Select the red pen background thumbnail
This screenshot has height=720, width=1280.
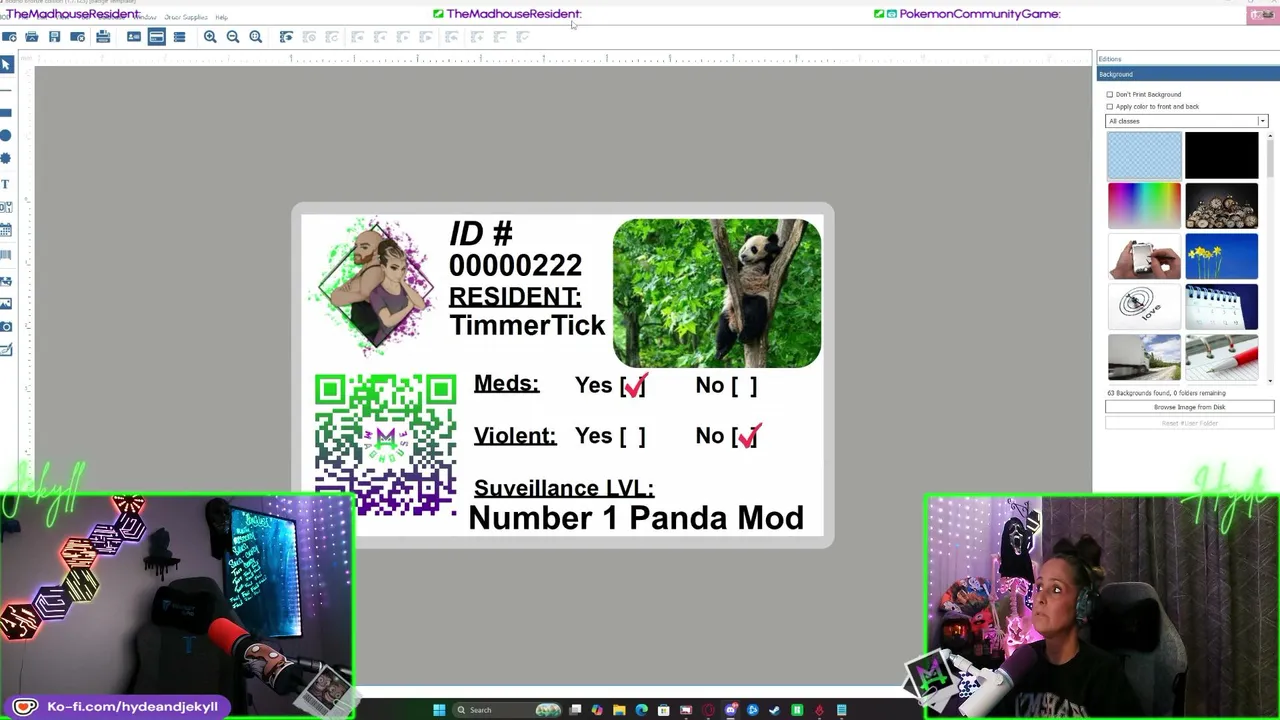click(1222, 358)
